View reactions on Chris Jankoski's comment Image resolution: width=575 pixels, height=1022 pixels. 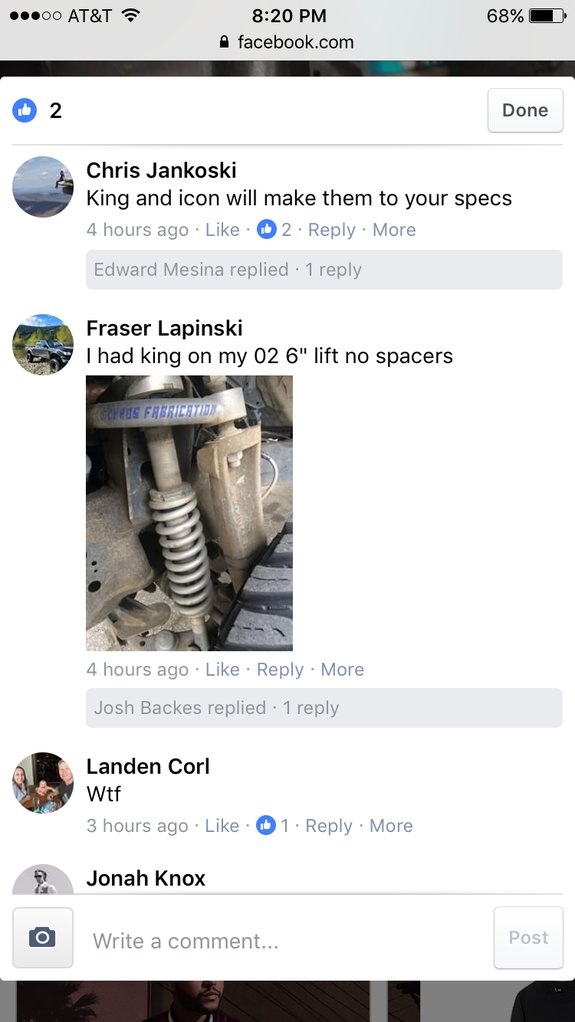click(x=274, y=229)
